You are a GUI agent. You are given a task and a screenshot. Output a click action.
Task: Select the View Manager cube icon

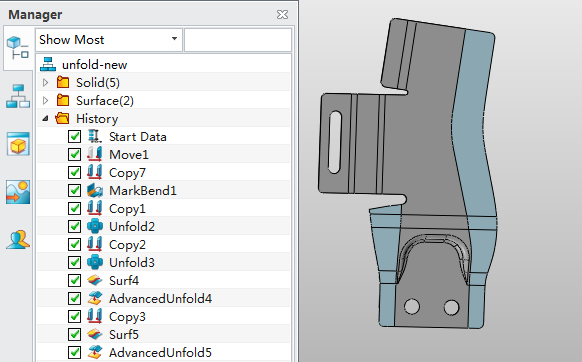pyautogui.click(x=17, y=144)
